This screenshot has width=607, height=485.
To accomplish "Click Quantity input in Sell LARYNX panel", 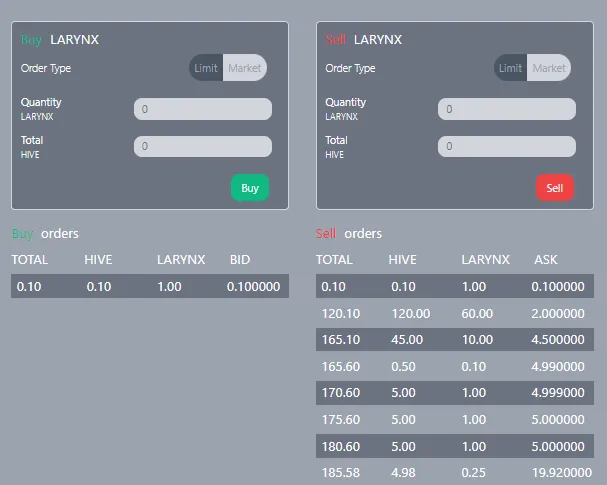I will [x=507, y=109].
